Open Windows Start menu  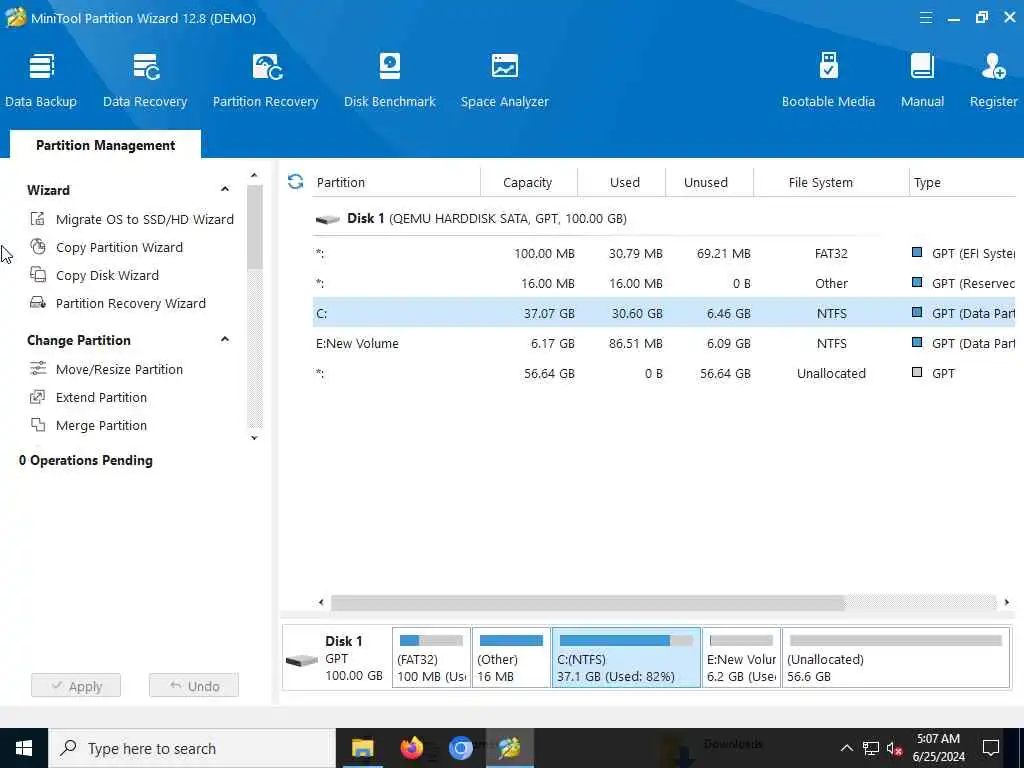(24, 748)
